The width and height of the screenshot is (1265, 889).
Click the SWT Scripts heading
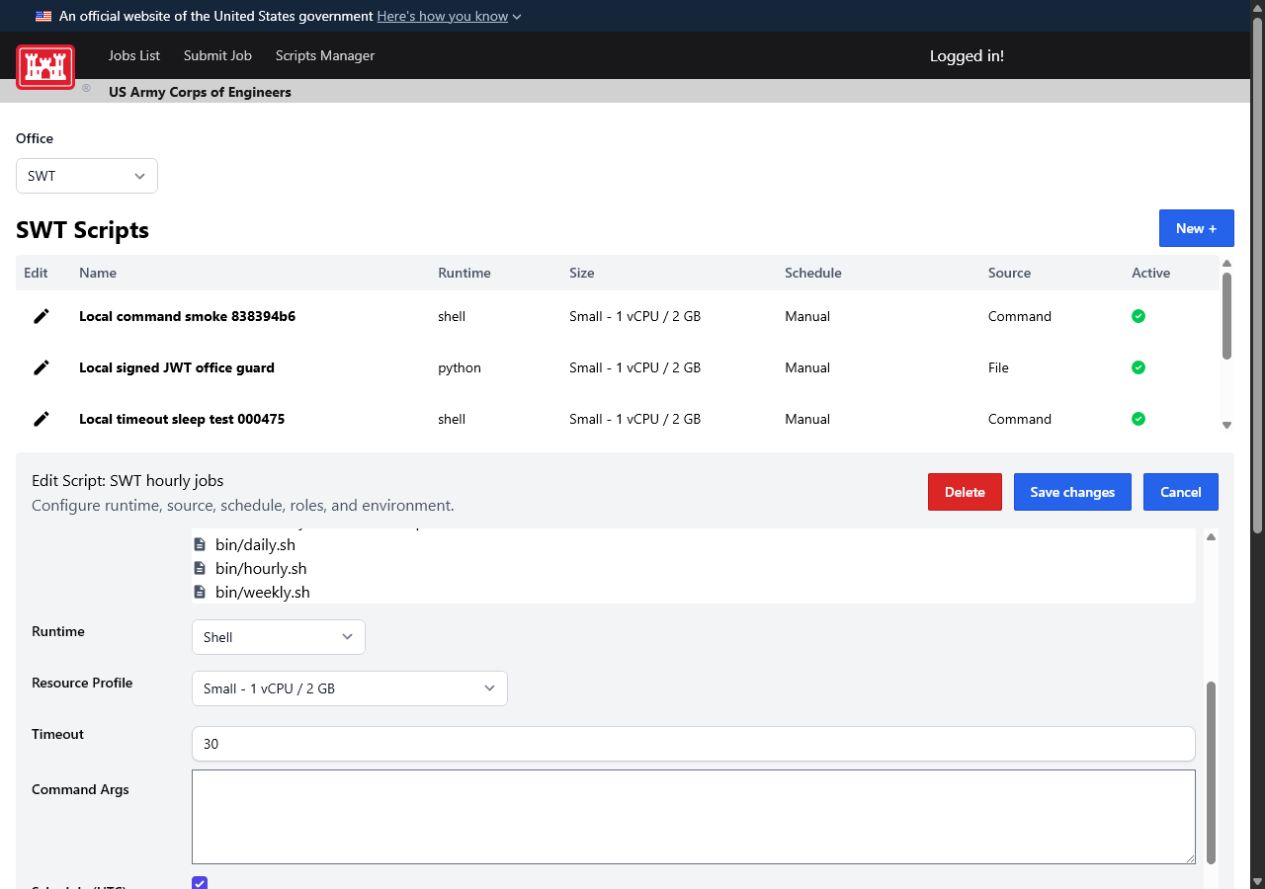point(82,230)
